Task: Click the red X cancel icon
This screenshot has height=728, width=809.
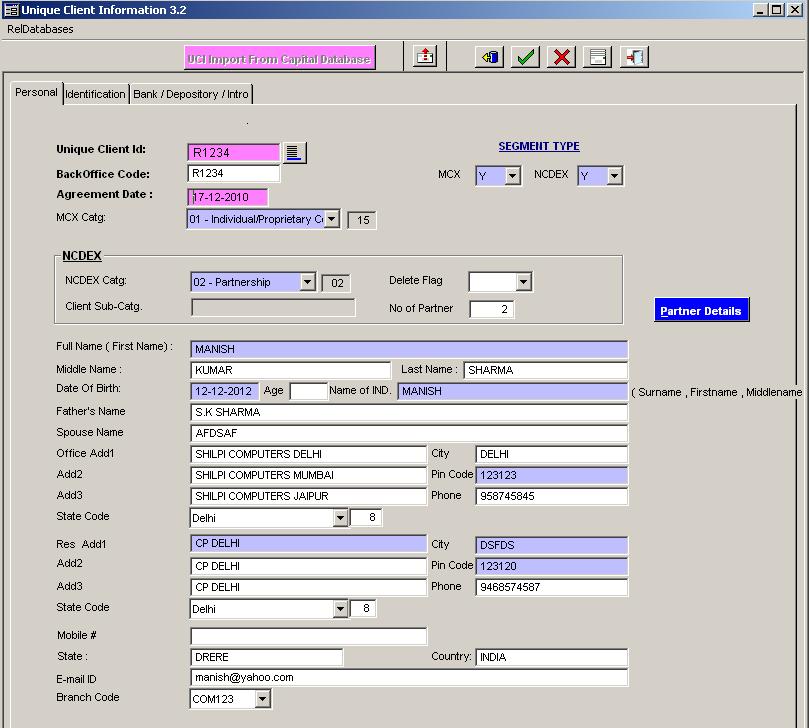Action: pos(562,57)
